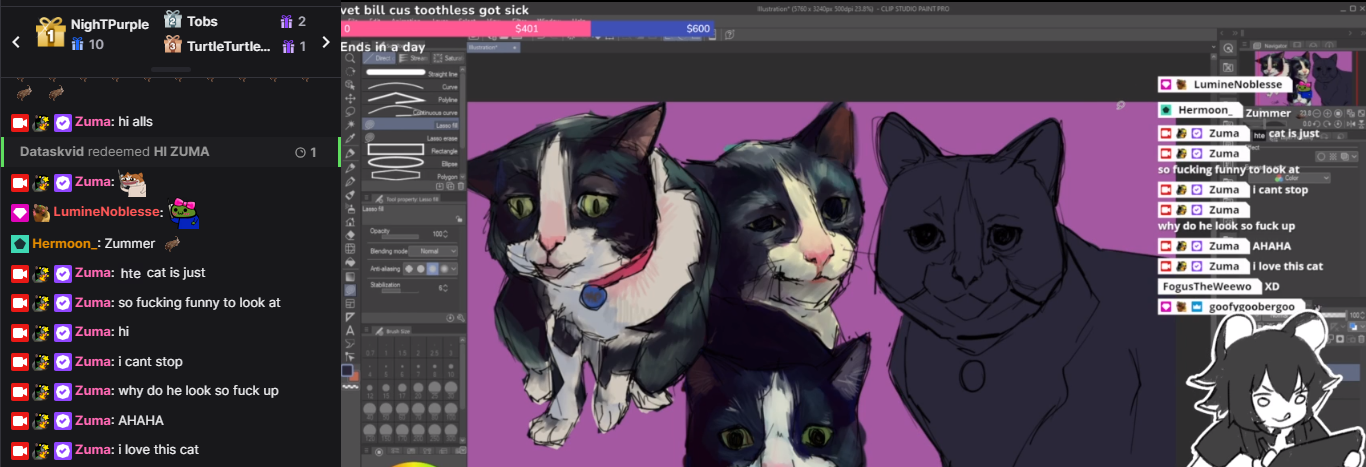Select the Ellipse sub tool
This screenshot has width=1366, height=467.
pos(412,163)
